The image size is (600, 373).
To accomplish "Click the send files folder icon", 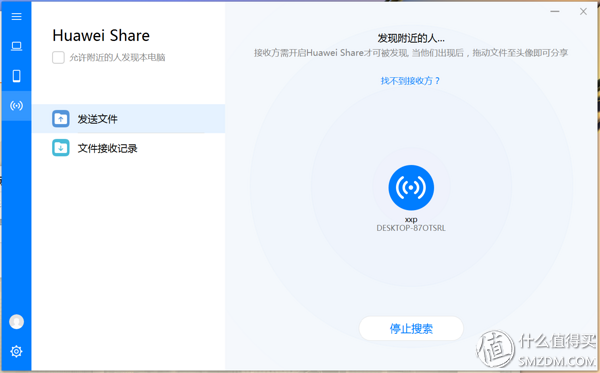I will pos(60,119).
